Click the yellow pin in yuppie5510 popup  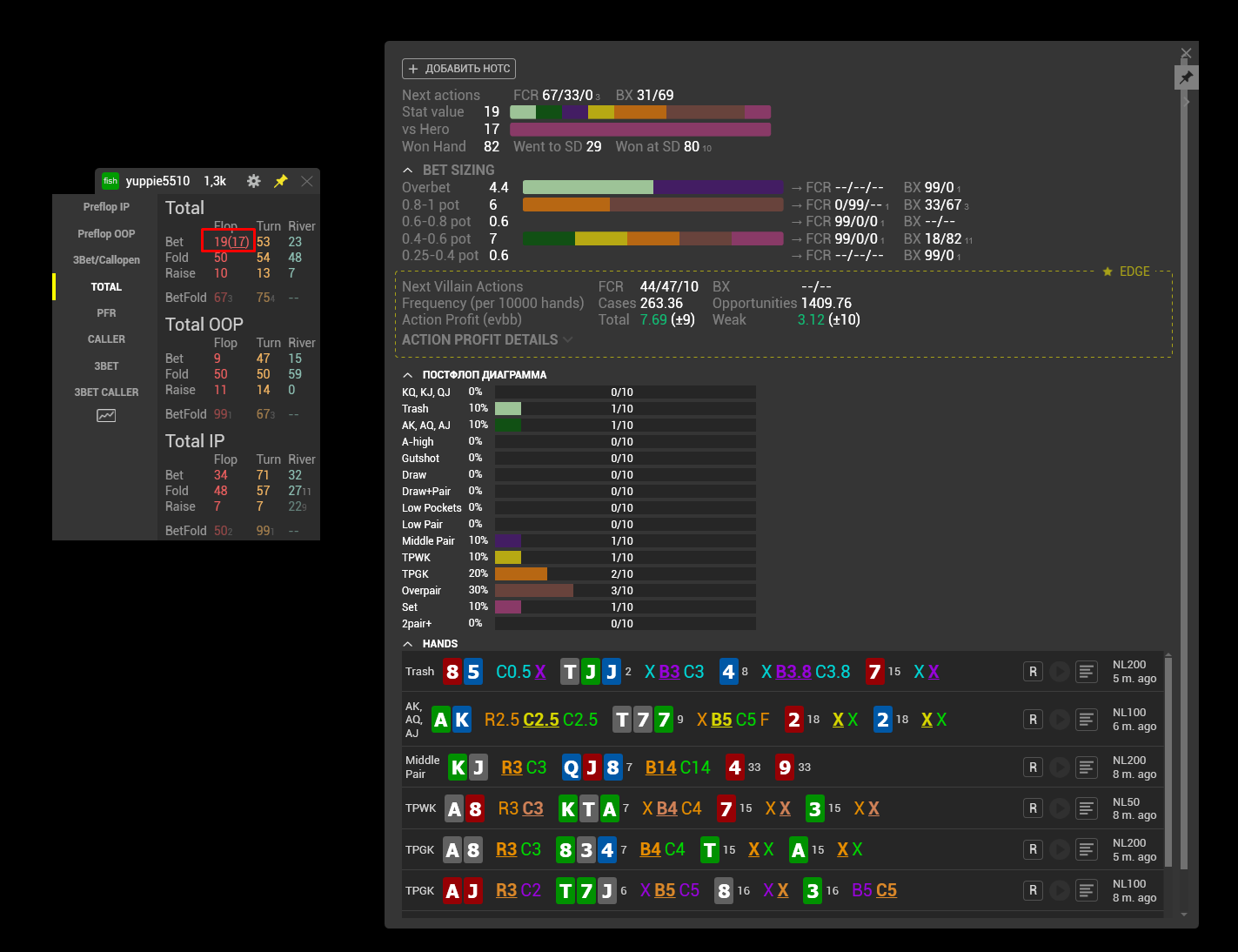280,181
